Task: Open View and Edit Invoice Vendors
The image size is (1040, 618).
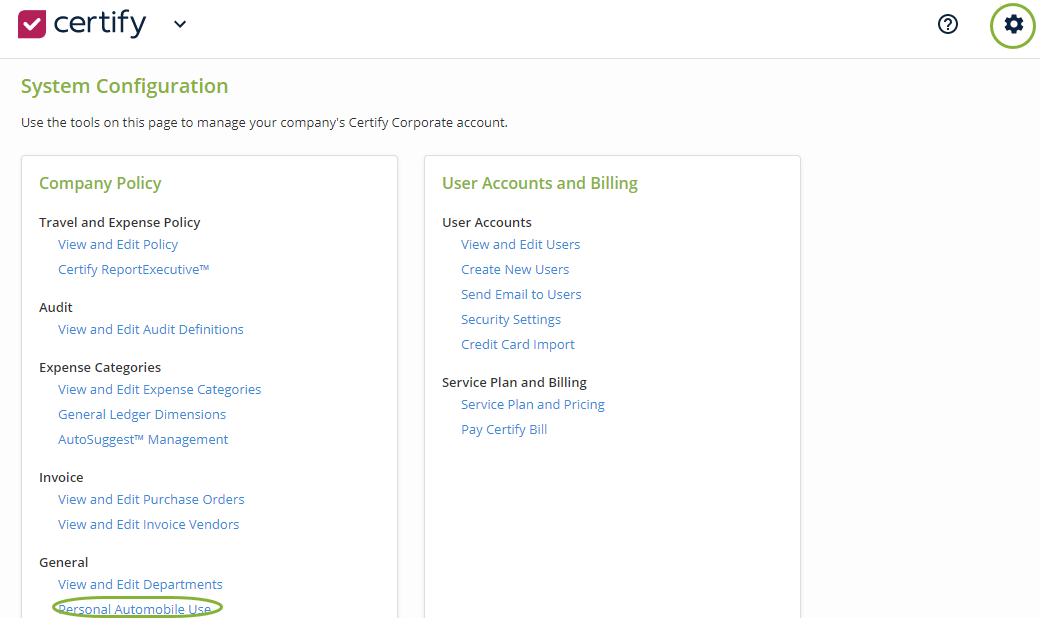Action: pos(149,525)
